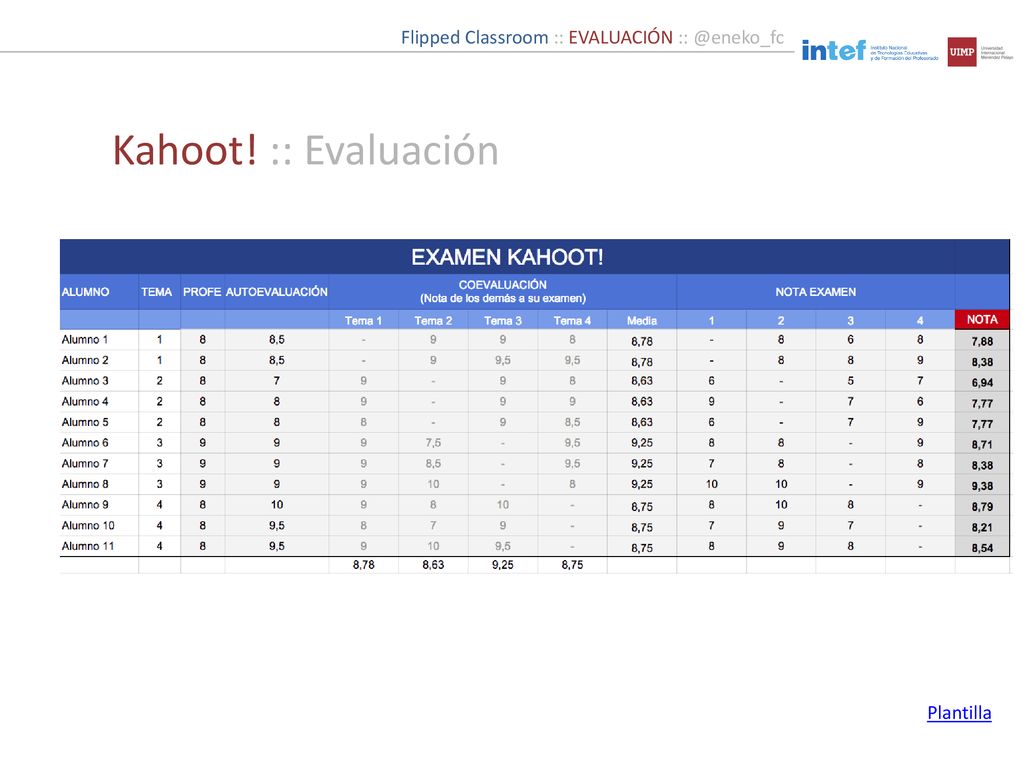Click the PROFE column header
This screenshot has width=1024, height=768.
pos(202,292)
